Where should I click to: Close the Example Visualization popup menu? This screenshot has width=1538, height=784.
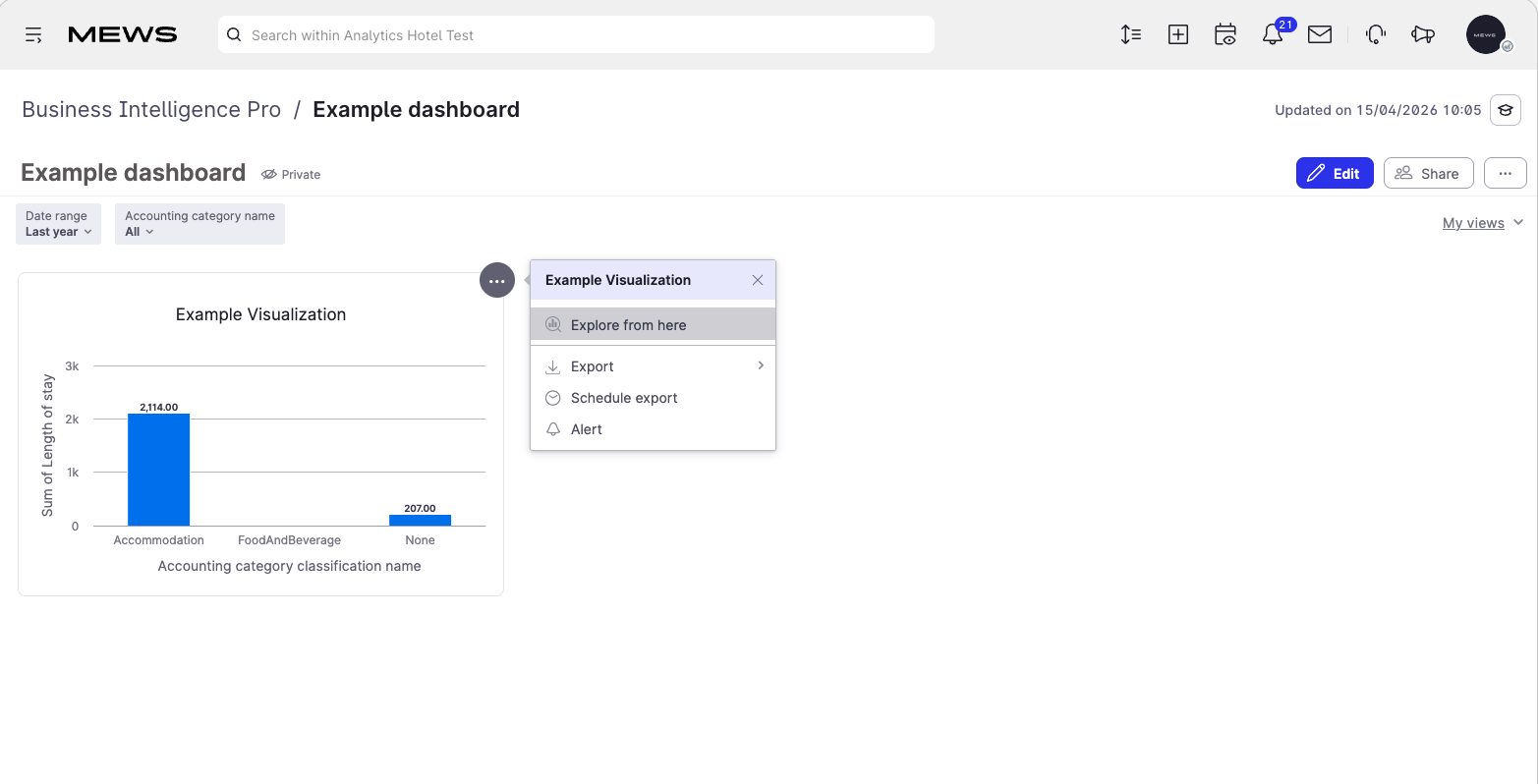tap(758, 280)
